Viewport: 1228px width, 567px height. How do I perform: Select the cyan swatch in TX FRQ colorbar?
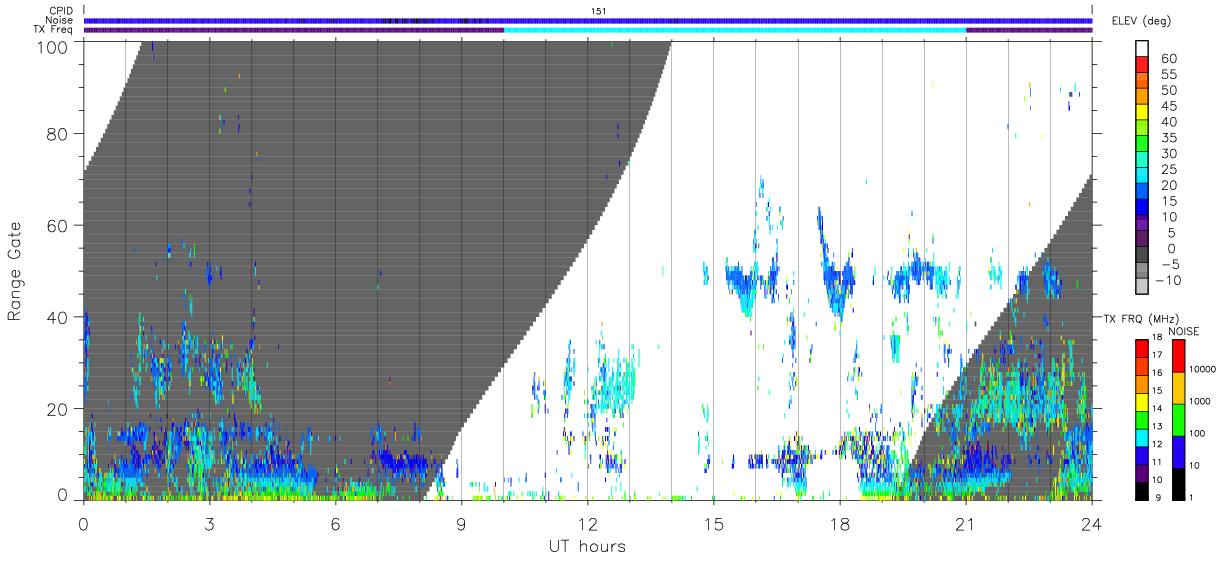coord(1143,436)
